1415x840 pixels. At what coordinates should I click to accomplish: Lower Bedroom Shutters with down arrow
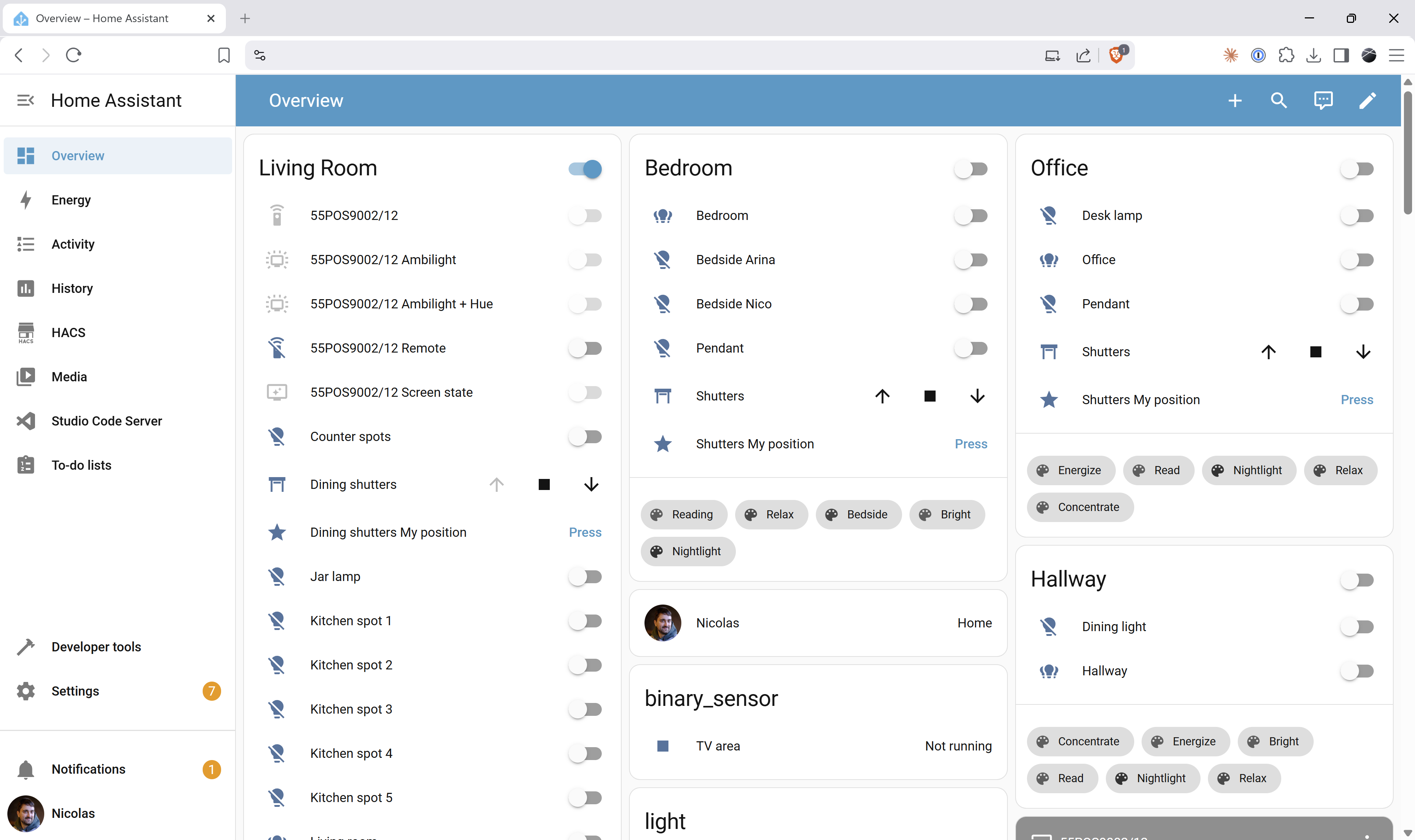pyautogui.click(x=978, y=396)
